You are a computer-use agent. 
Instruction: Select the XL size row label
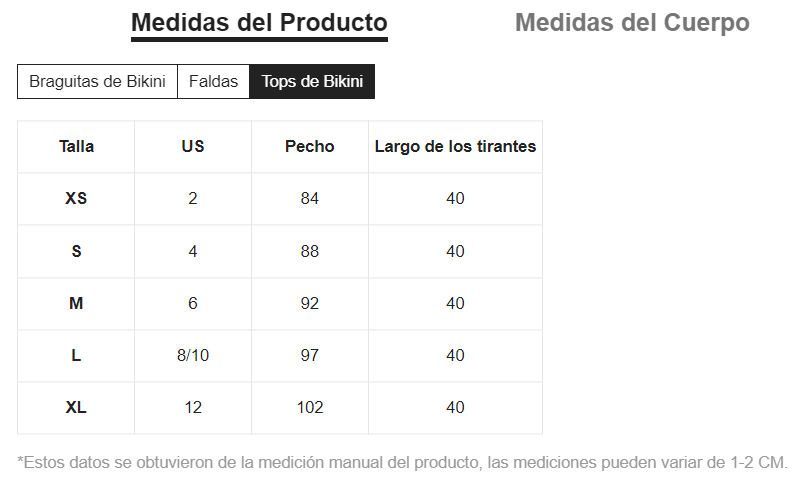coord(76,407)
